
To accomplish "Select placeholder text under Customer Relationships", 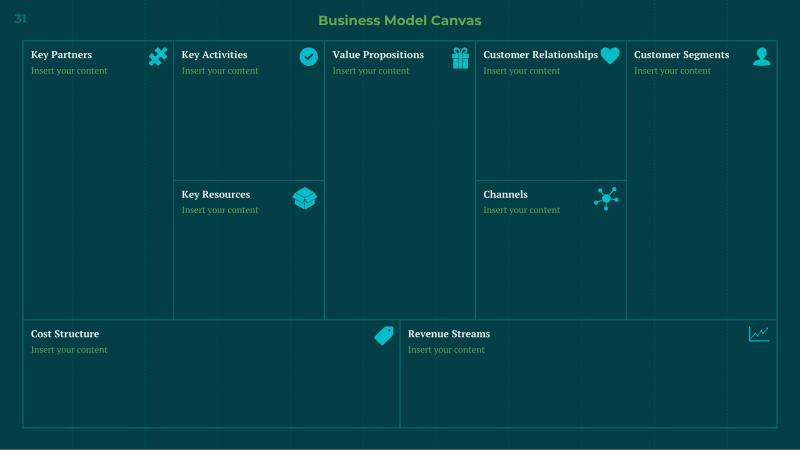I will click(x=521, y=71).
